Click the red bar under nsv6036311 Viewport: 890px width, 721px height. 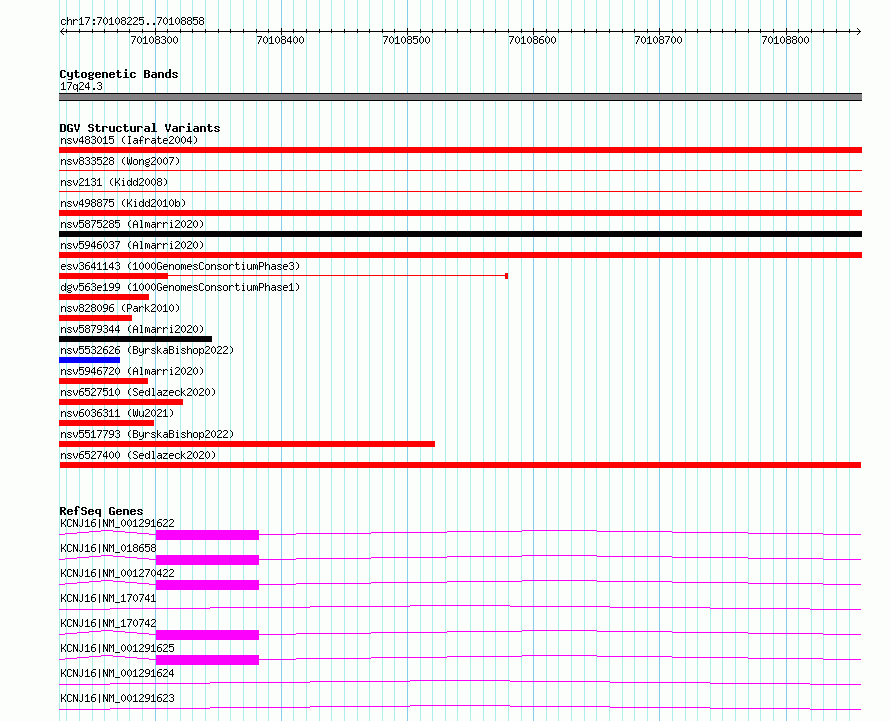point(107,423)
